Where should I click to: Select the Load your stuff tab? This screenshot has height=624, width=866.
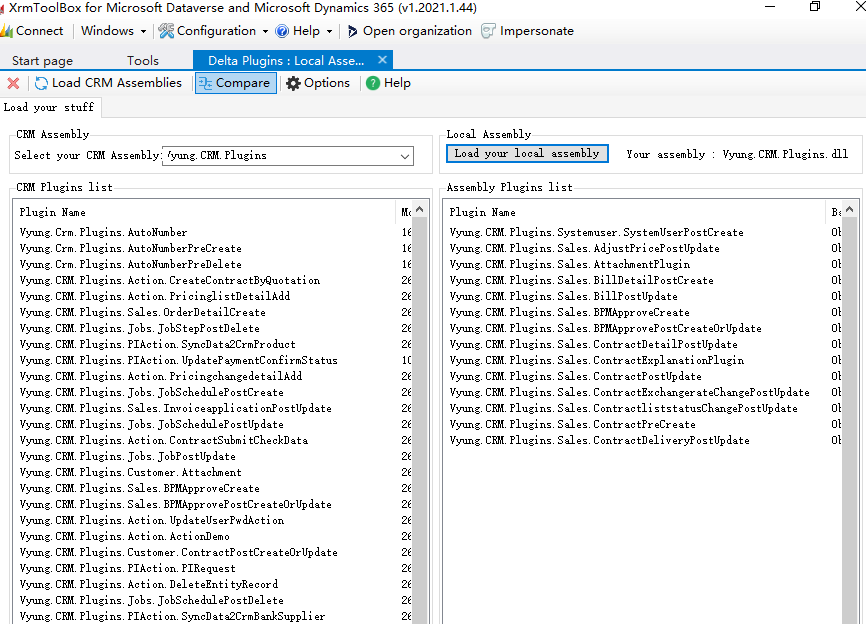click(x=49, y=107)
